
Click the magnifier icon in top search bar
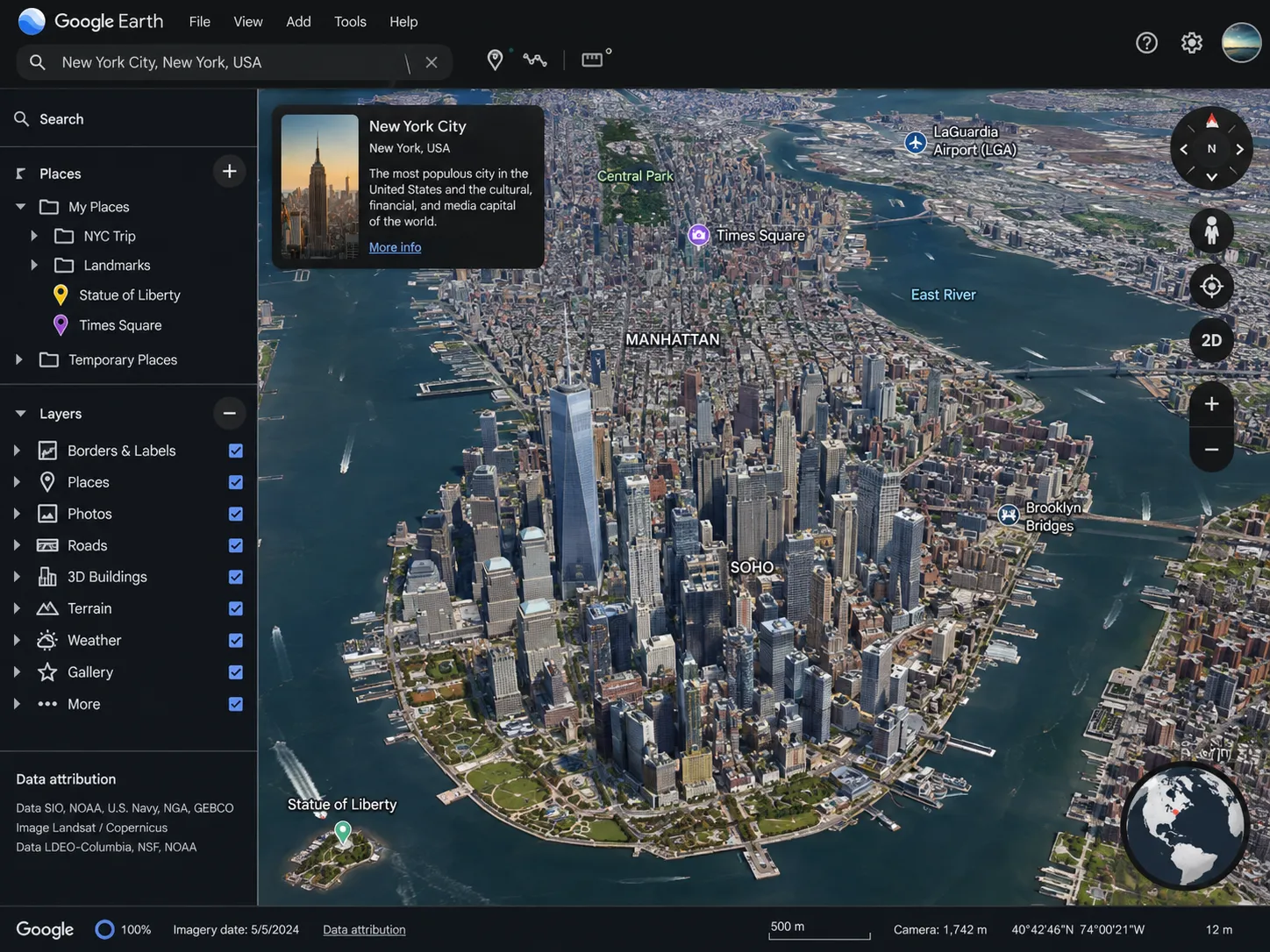coord(37,62)
